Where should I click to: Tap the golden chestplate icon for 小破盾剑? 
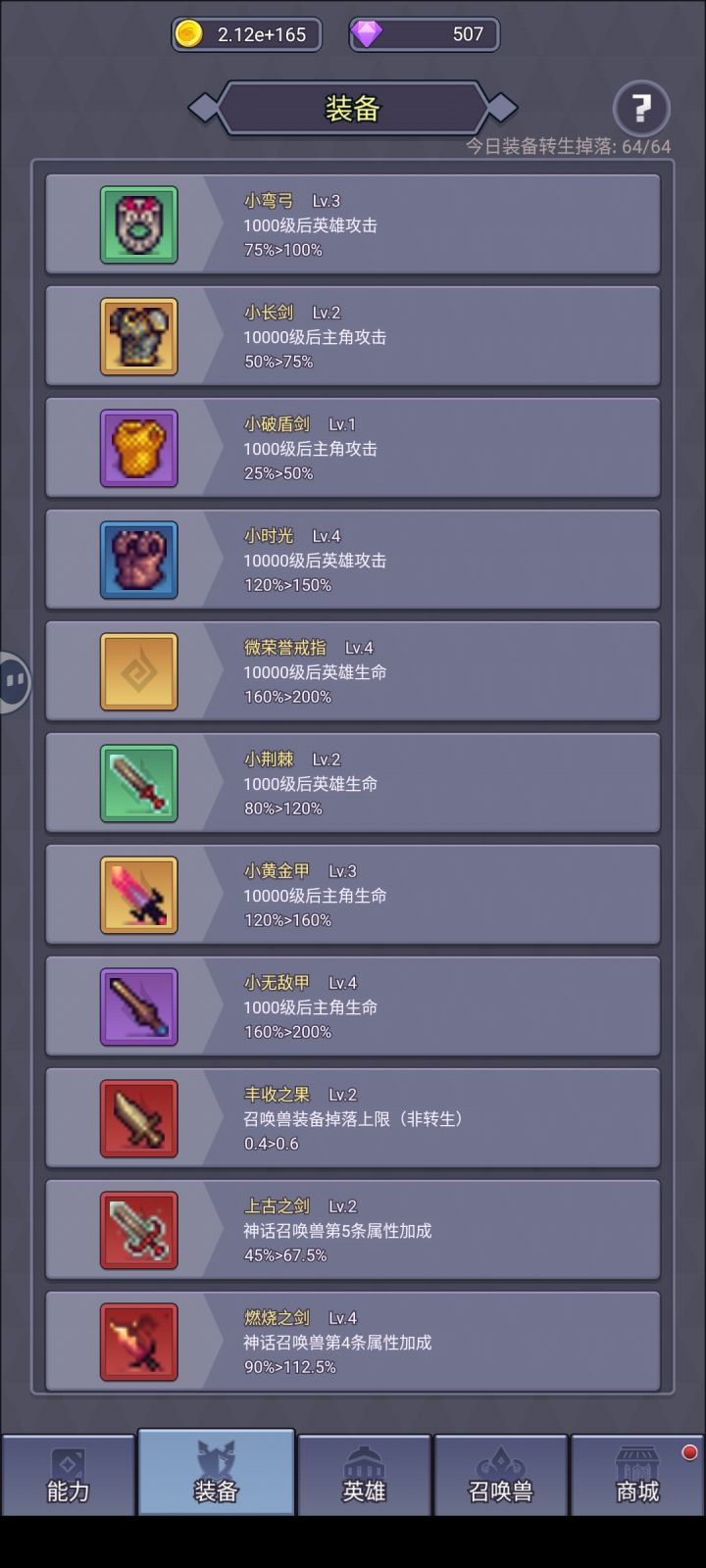pos(139,449)
